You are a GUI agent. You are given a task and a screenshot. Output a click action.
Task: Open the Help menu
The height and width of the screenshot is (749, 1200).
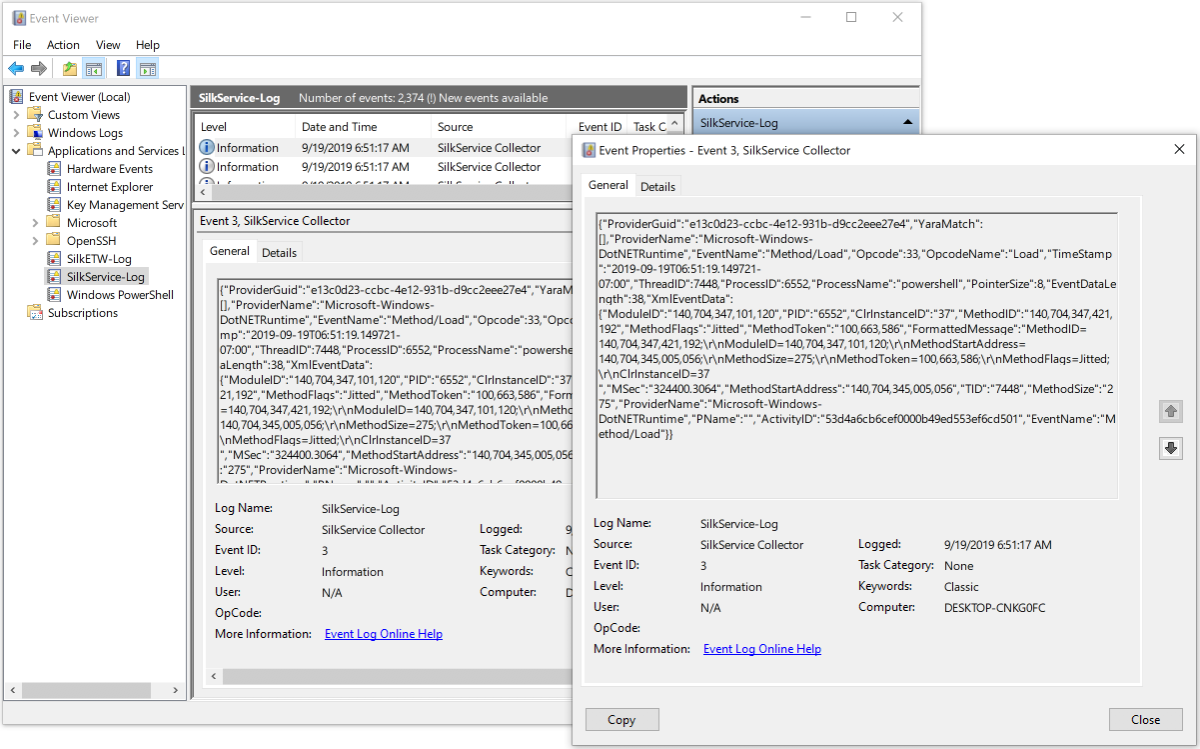[x=148, y=45]
